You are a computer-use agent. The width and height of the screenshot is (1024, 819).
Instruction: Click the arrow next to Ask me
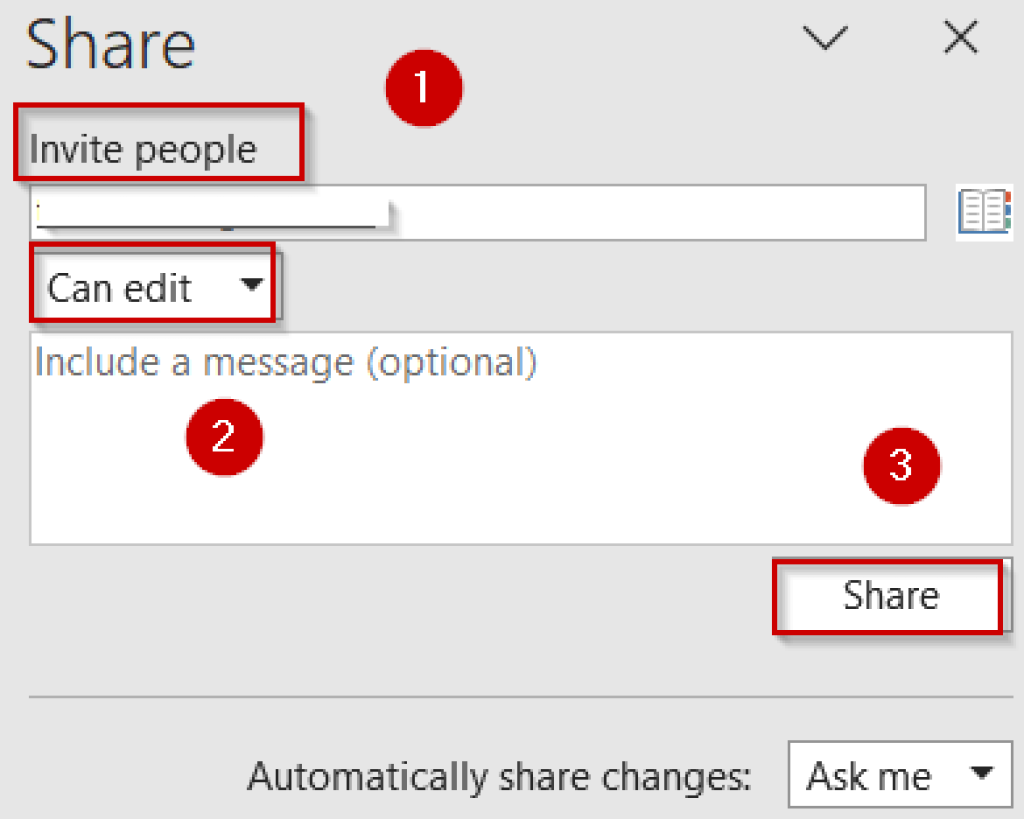(981, 773)
